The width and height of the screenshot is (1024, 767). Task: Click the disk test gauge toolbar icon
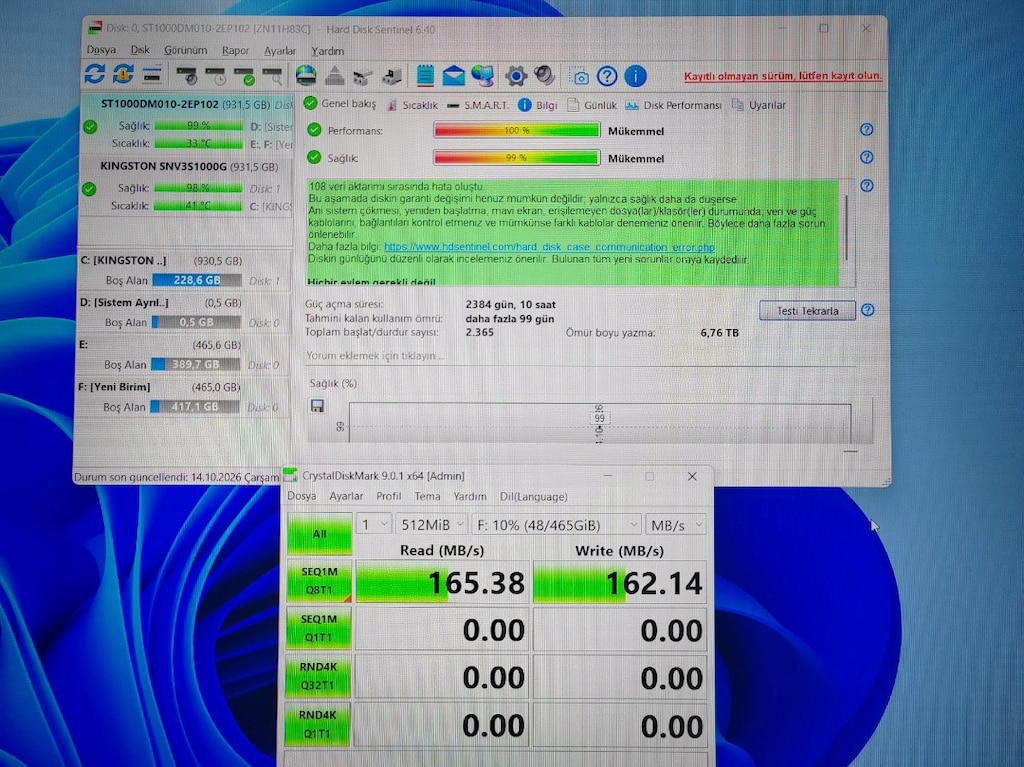pos(187,76)
